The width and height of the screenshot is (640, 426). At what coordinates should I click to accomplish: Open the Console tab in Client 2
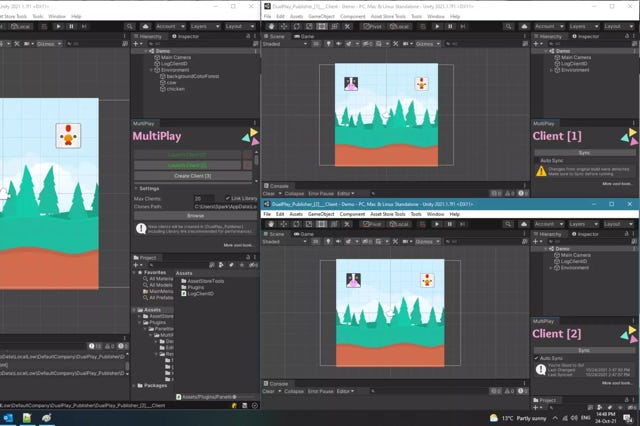point(276,384)
